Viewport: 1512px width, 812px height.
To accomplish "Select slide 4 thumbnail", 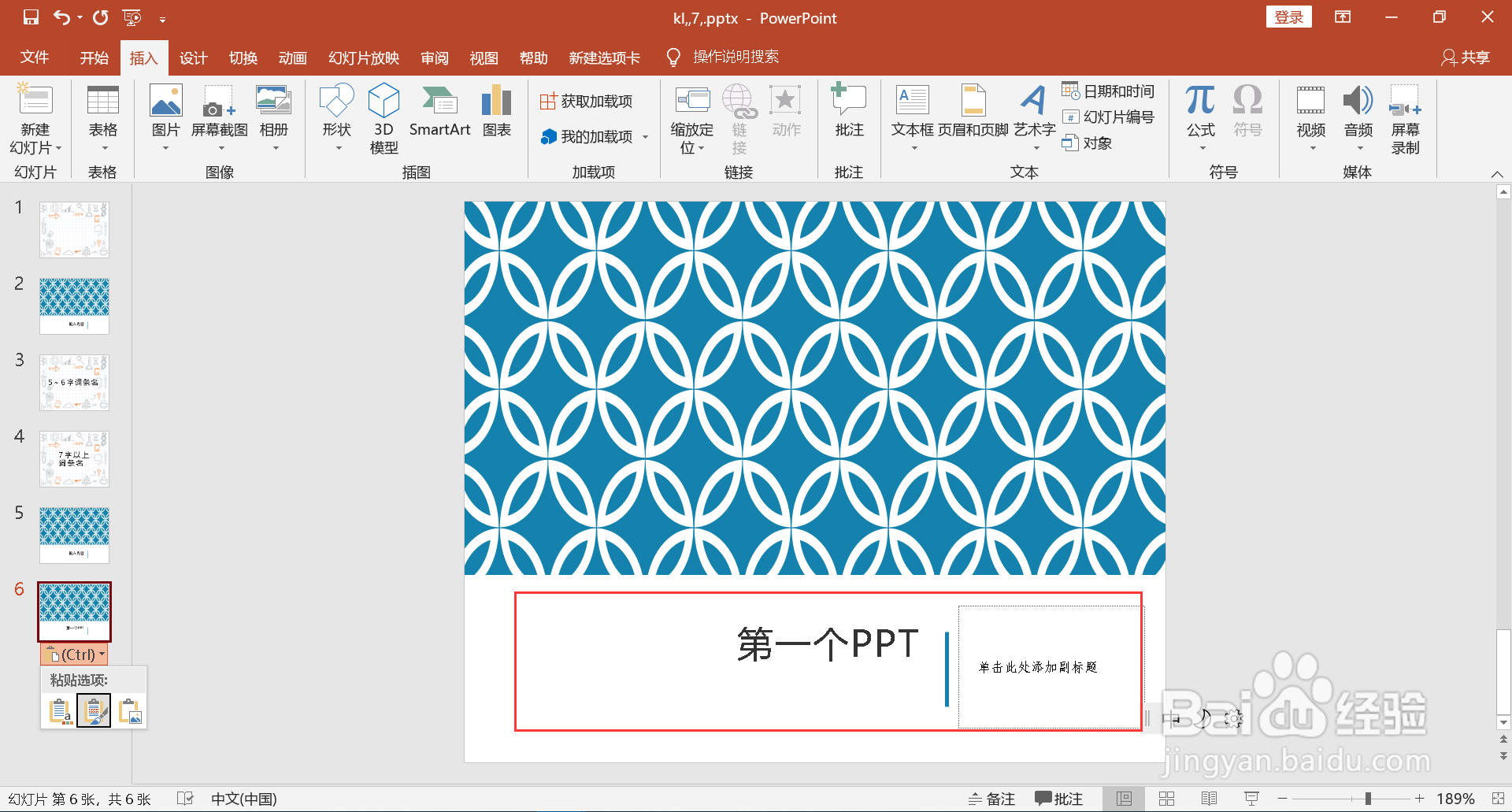I will (x=74, y=459).
